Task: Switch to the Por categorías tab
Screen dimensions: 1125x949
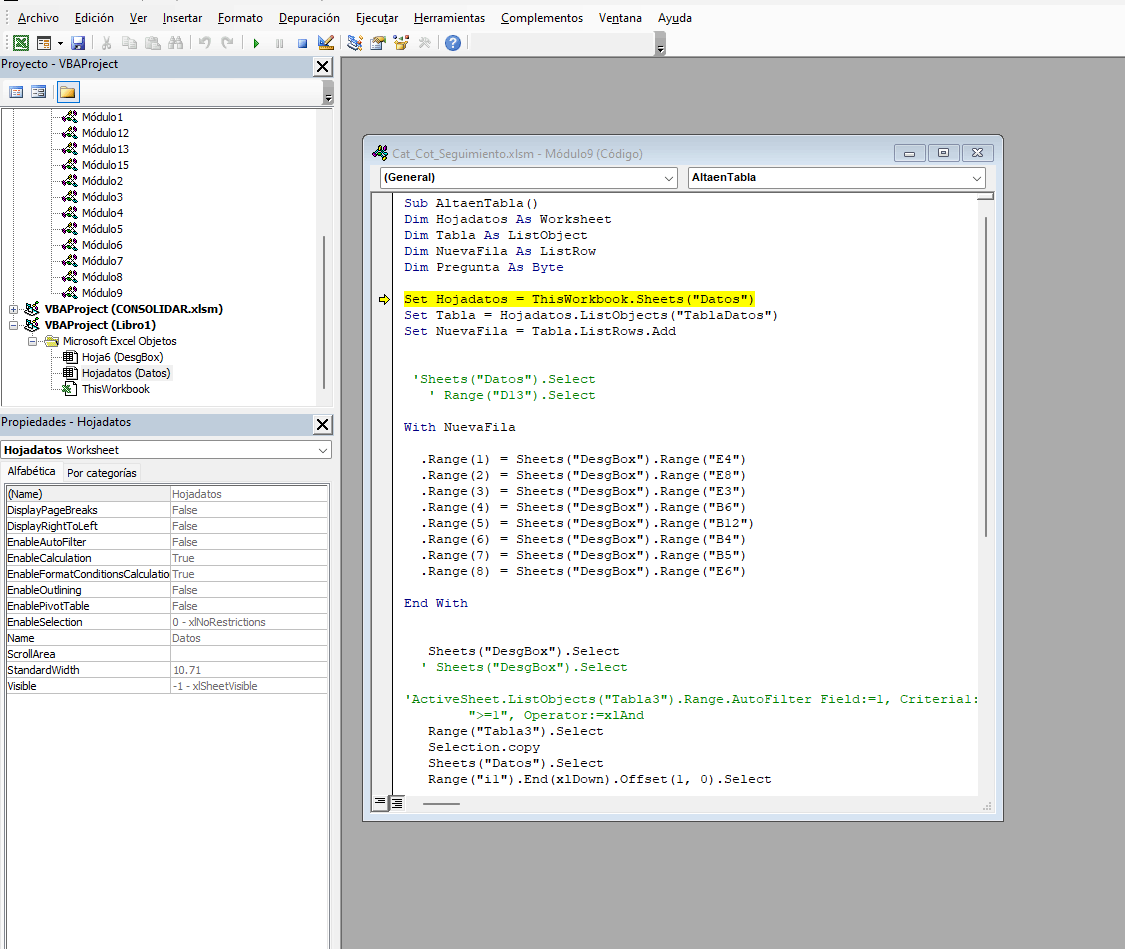Action: 101,473
